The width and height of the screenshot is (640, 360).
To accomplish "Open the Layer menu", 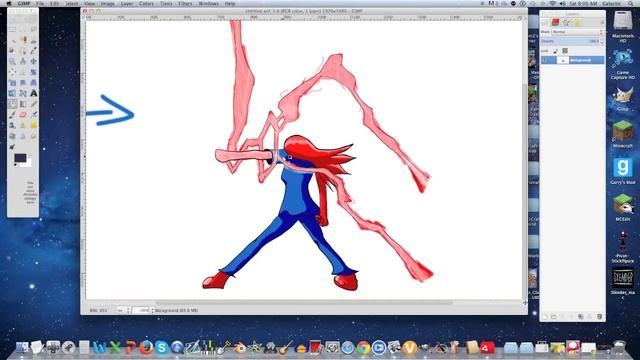I will (x=127, y=3).
